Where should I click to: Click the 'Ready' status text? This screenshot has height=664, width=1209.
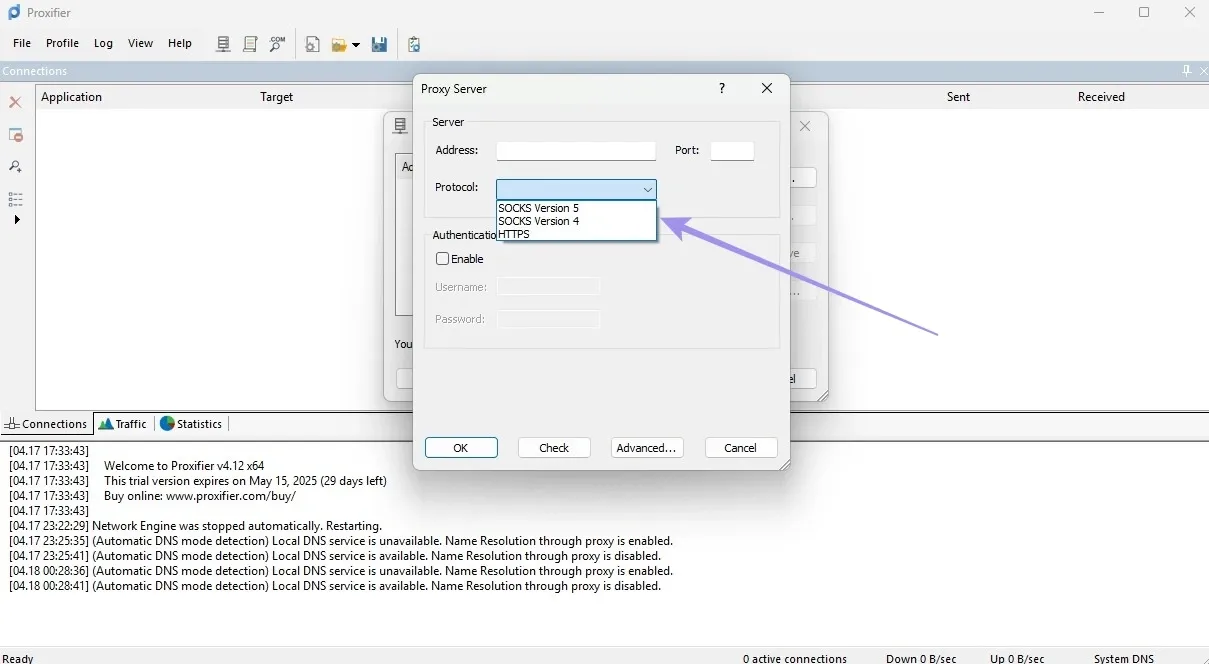(x=17, y=658)
